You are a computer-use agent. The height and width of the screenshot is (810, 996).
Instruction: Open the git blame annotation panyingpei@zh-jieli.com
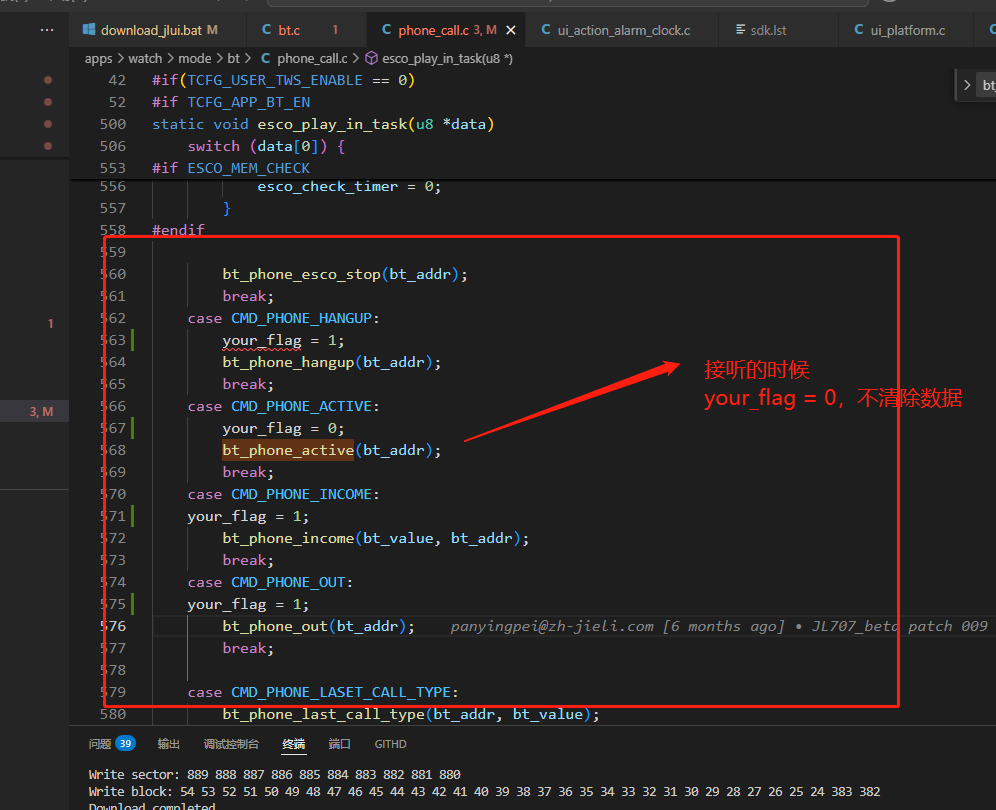[718, 626]
